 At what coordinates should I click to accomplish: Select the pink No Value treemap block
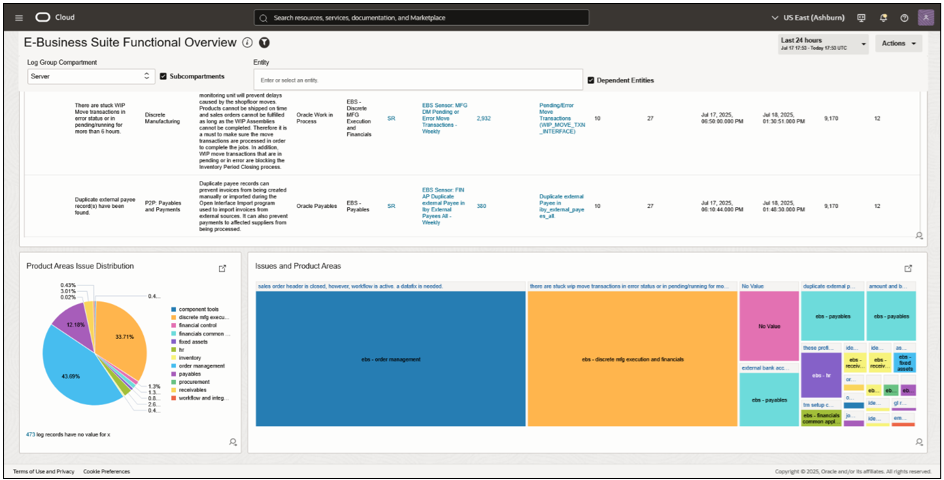coord(769,326)
